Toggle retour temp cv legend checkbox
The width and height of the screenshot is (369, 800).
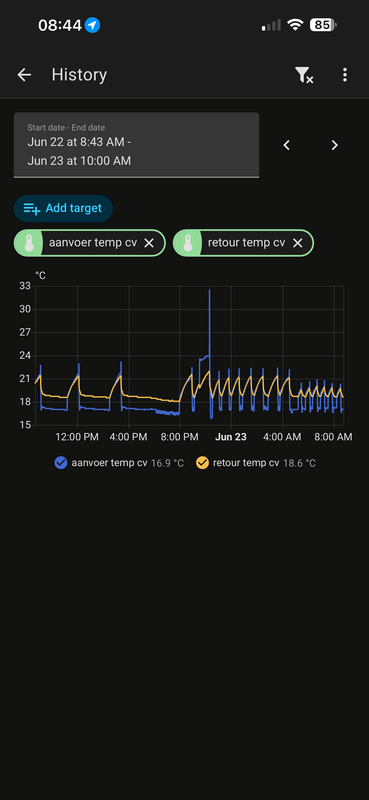coord(203,463)
